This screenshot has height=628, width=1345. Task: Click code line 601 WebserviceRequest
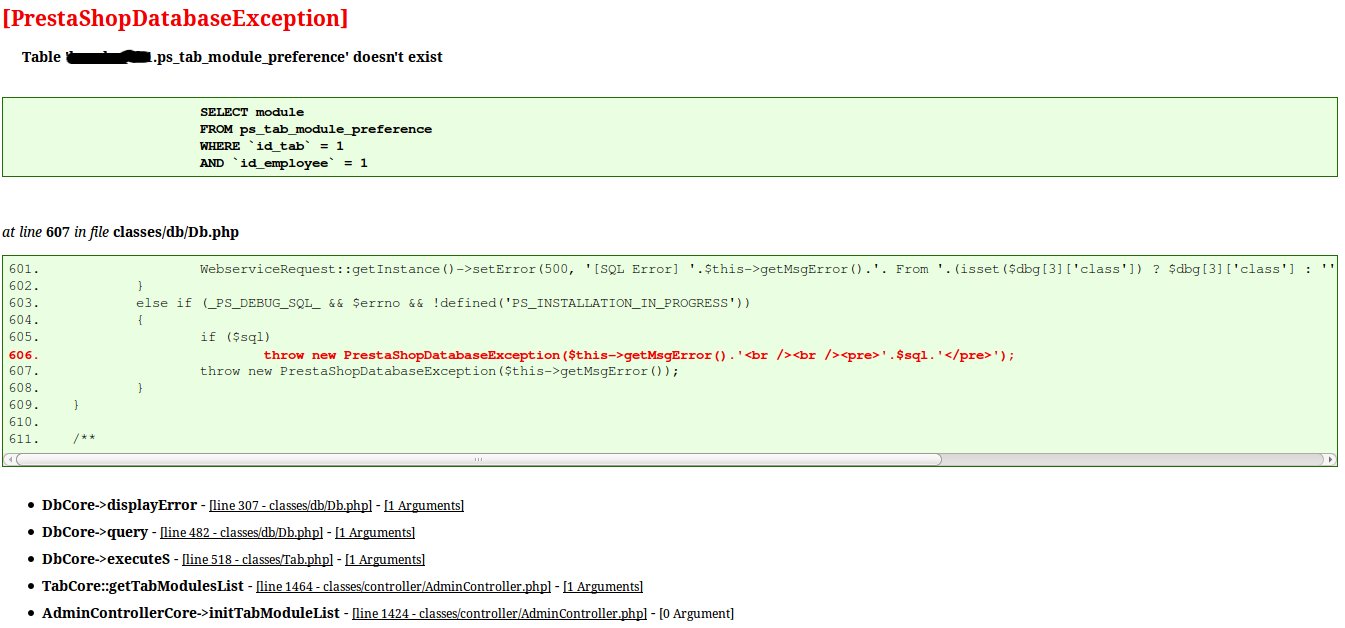tap(768, 269)
